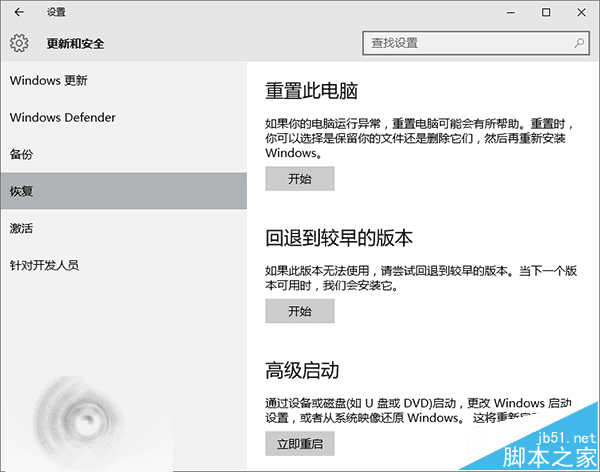This screenshot has width=600, height=472.
Task: Click the 设置 window title text
Action: click(56, 12)
